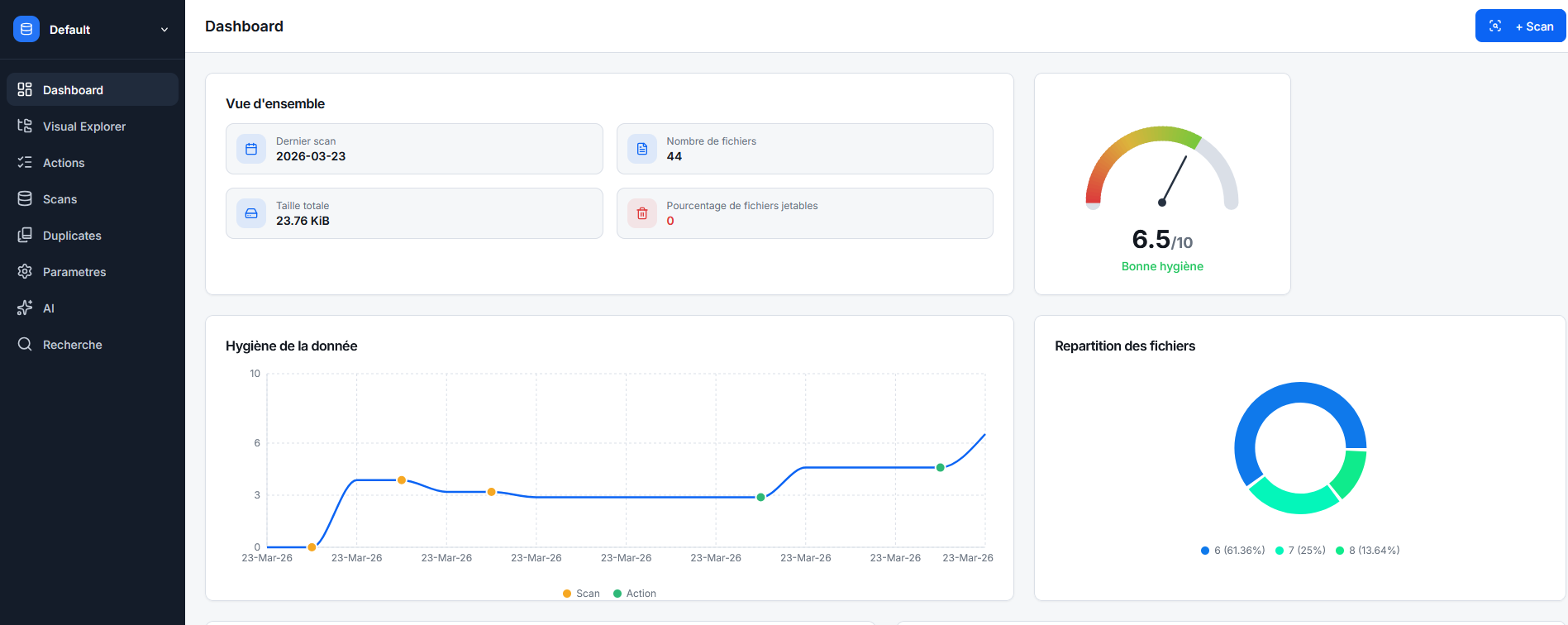The width and height of the screenshot is (1568, 625).
Task: Click the Recherche magnifier icon
Action: pyautogui.click(x=25, y=344)
